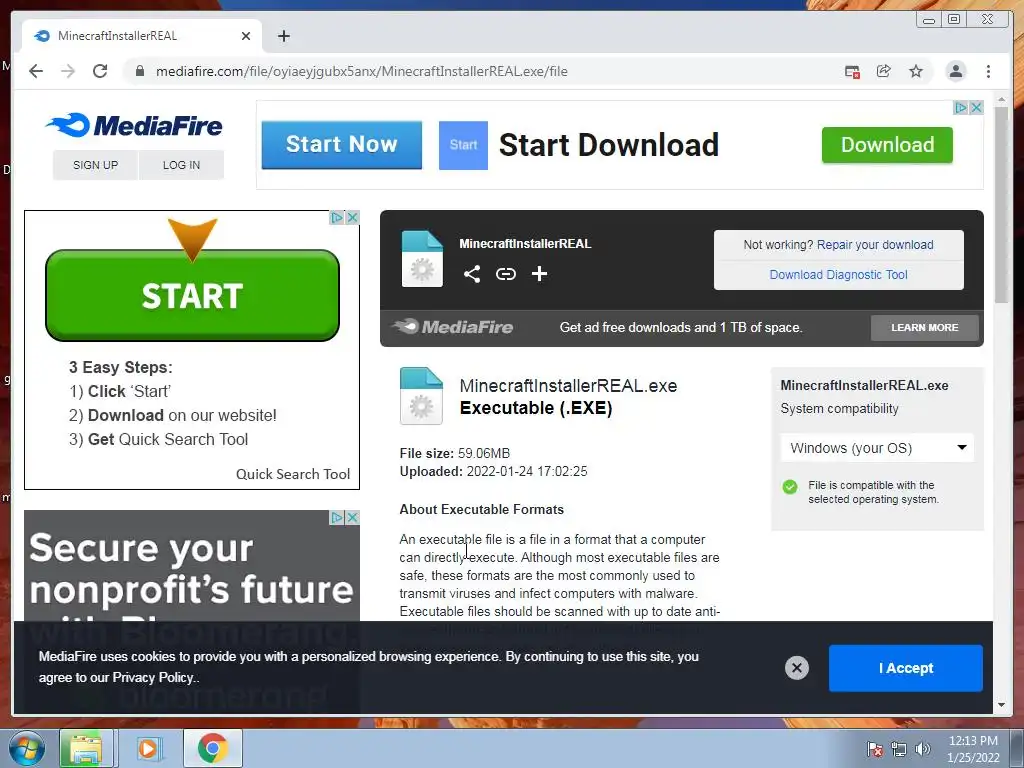The width and height of the screenshot is (1024, 768).
Task: Click the browser Back arrow
Action: pyautogui.click(x=36, y=71)
